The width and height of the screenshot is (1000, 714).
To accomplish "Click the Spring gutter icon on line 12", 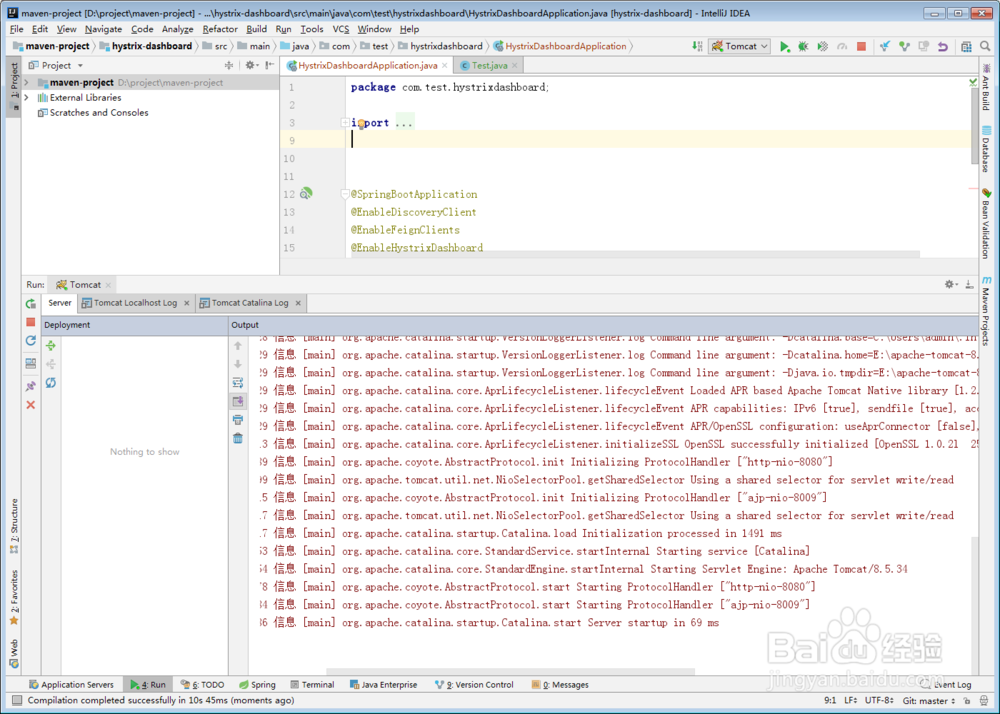I will [x=306, y=193].
